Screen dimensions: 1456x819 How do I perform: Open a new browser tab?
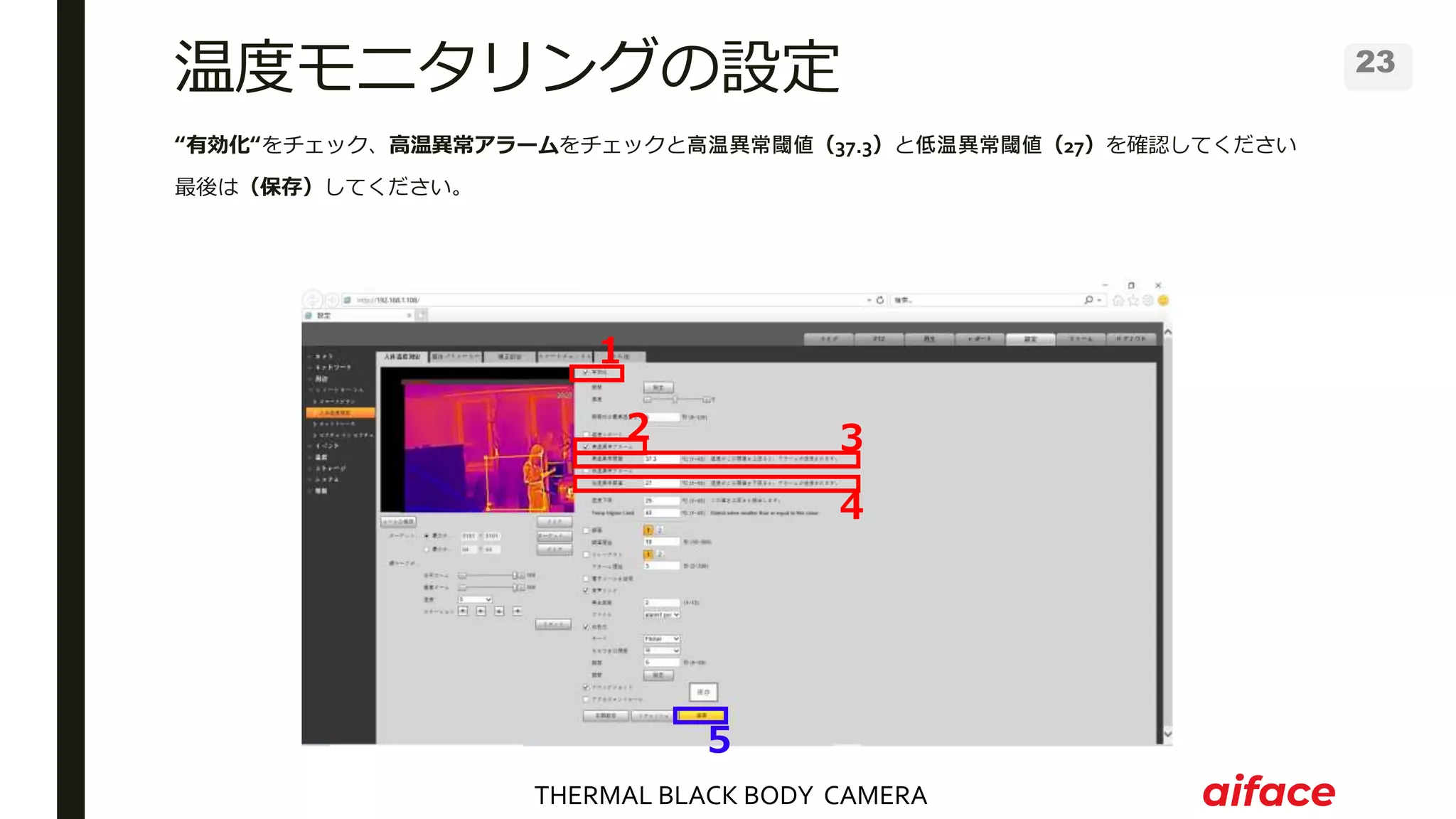[x=422, y=315]
